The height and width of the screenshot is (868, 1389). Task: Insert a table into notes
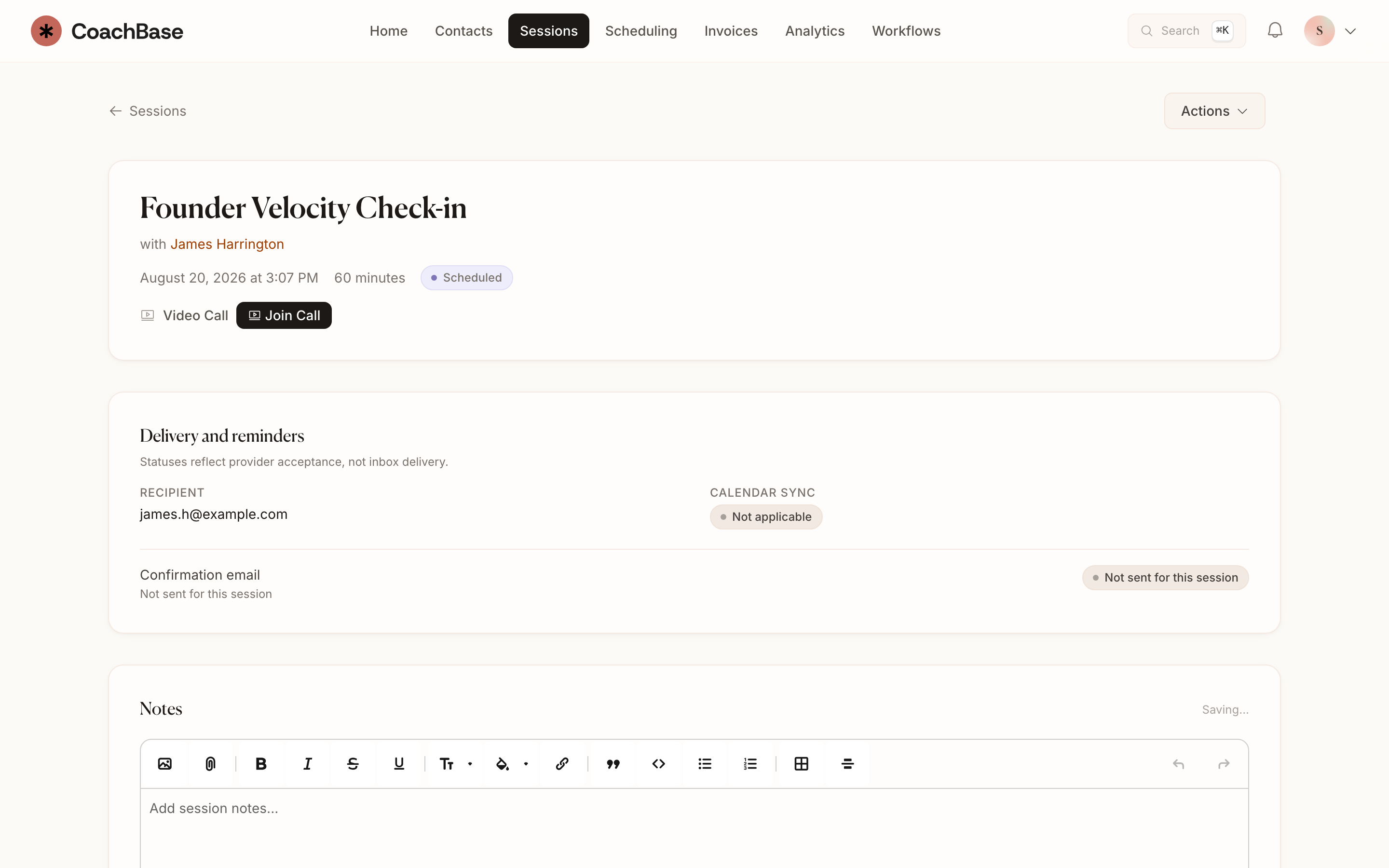(x=801, y=763)
